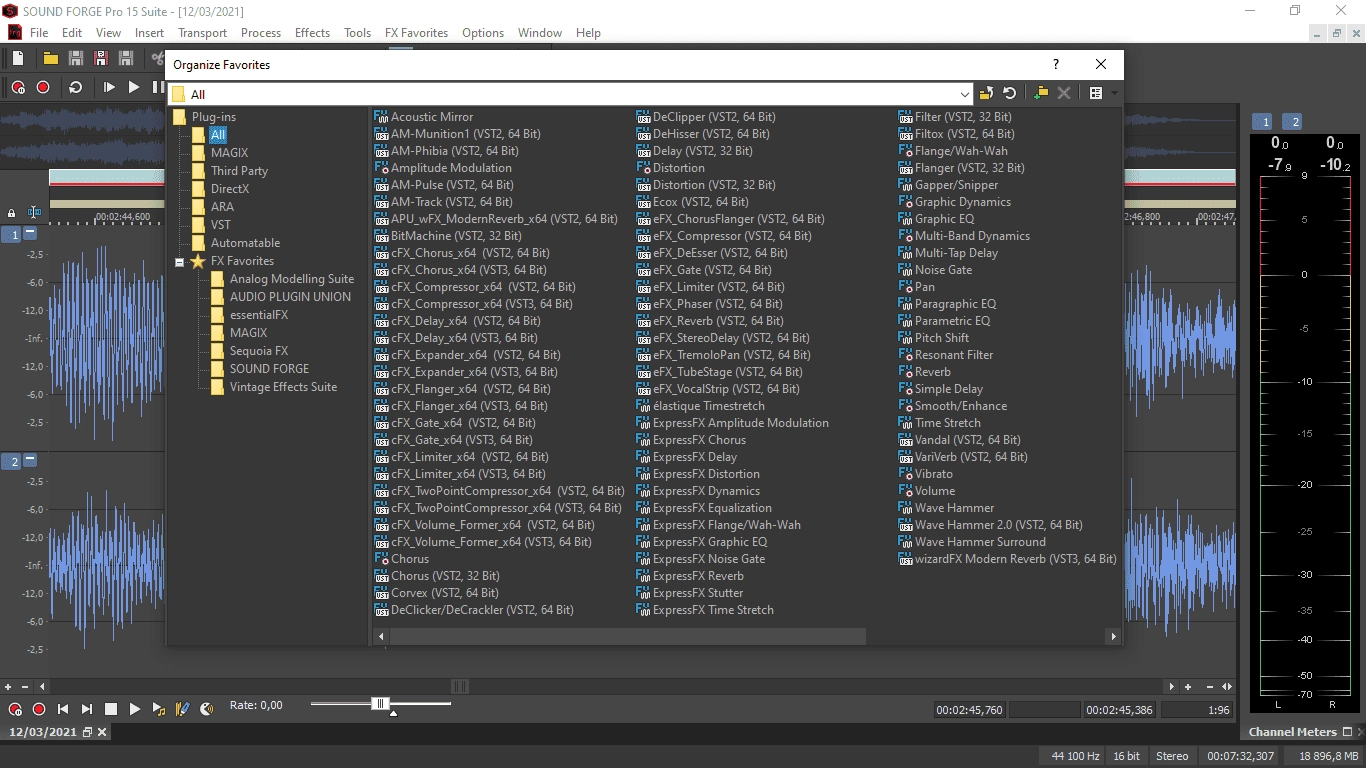This screenshot has width=1366, height=768.
Task: Click the Help question mark in Organize Favorites
Action: click(1055, 64)
